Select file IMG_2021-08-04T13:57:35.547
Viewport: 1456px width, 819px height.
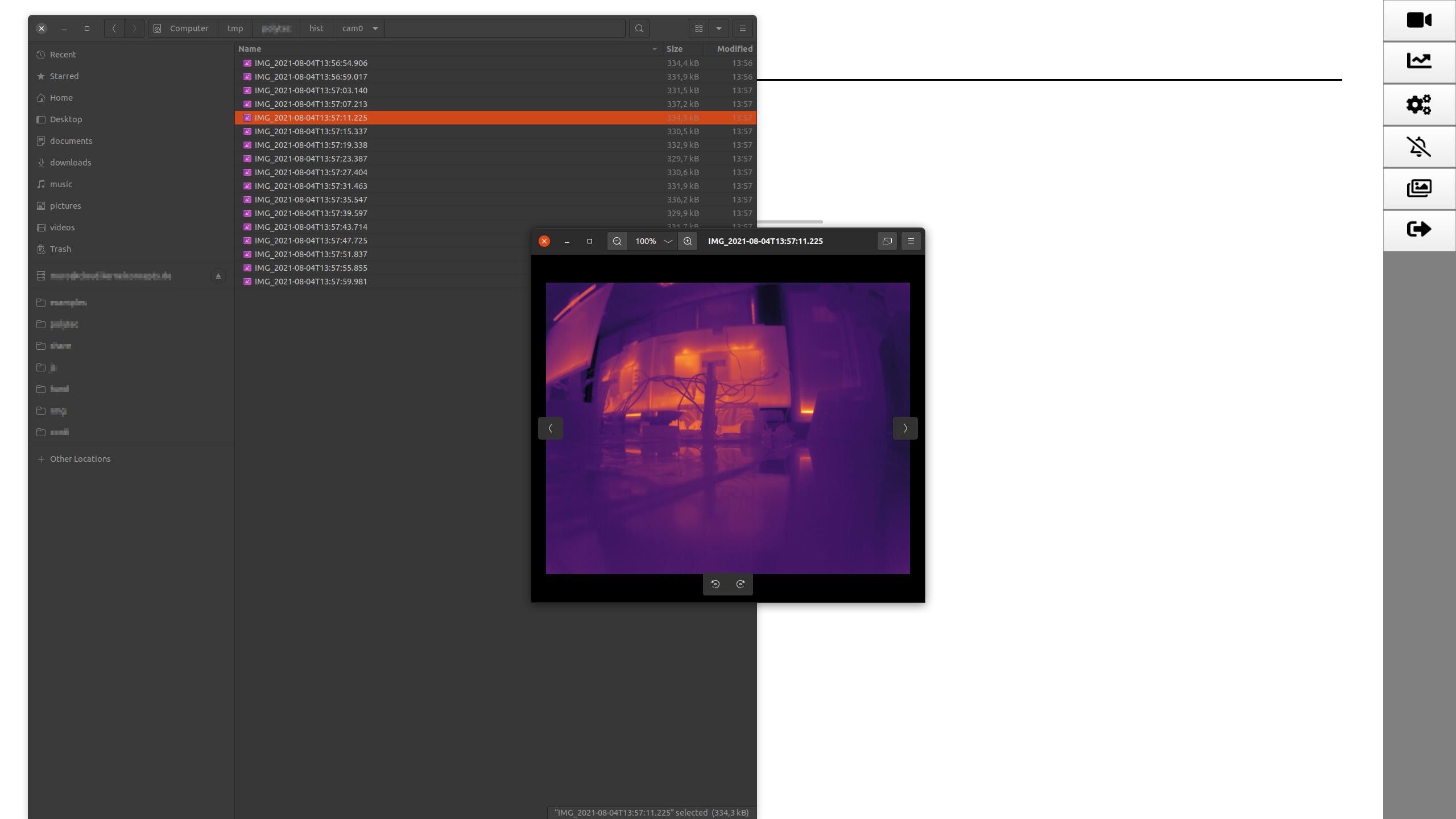[x=311, y=200]
